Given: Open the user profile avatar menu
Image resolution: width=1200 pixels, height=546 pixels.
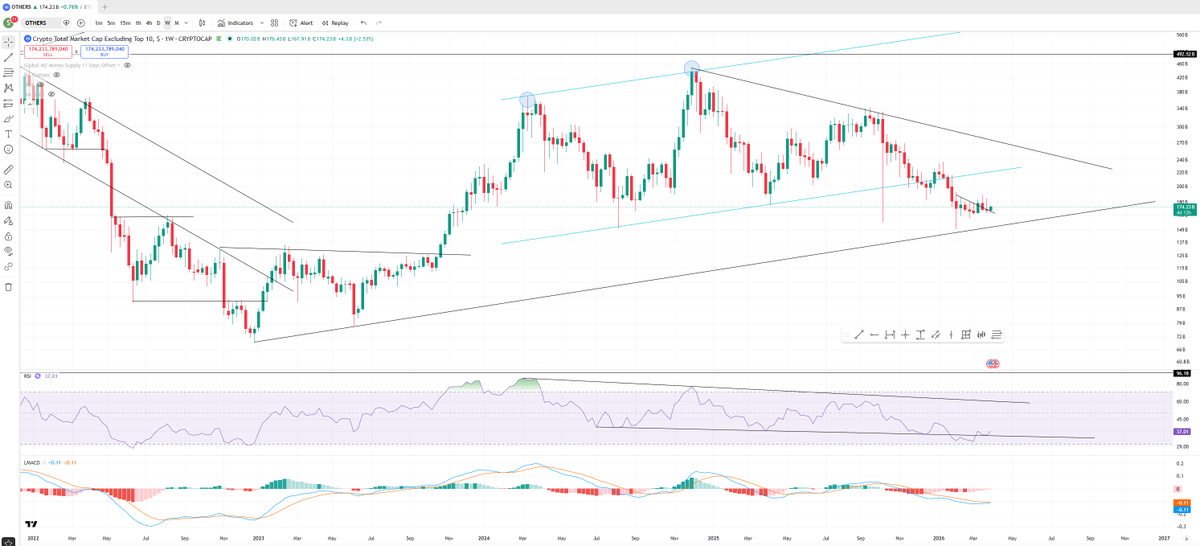Looking at the screenshot, I should pos(8,22).
